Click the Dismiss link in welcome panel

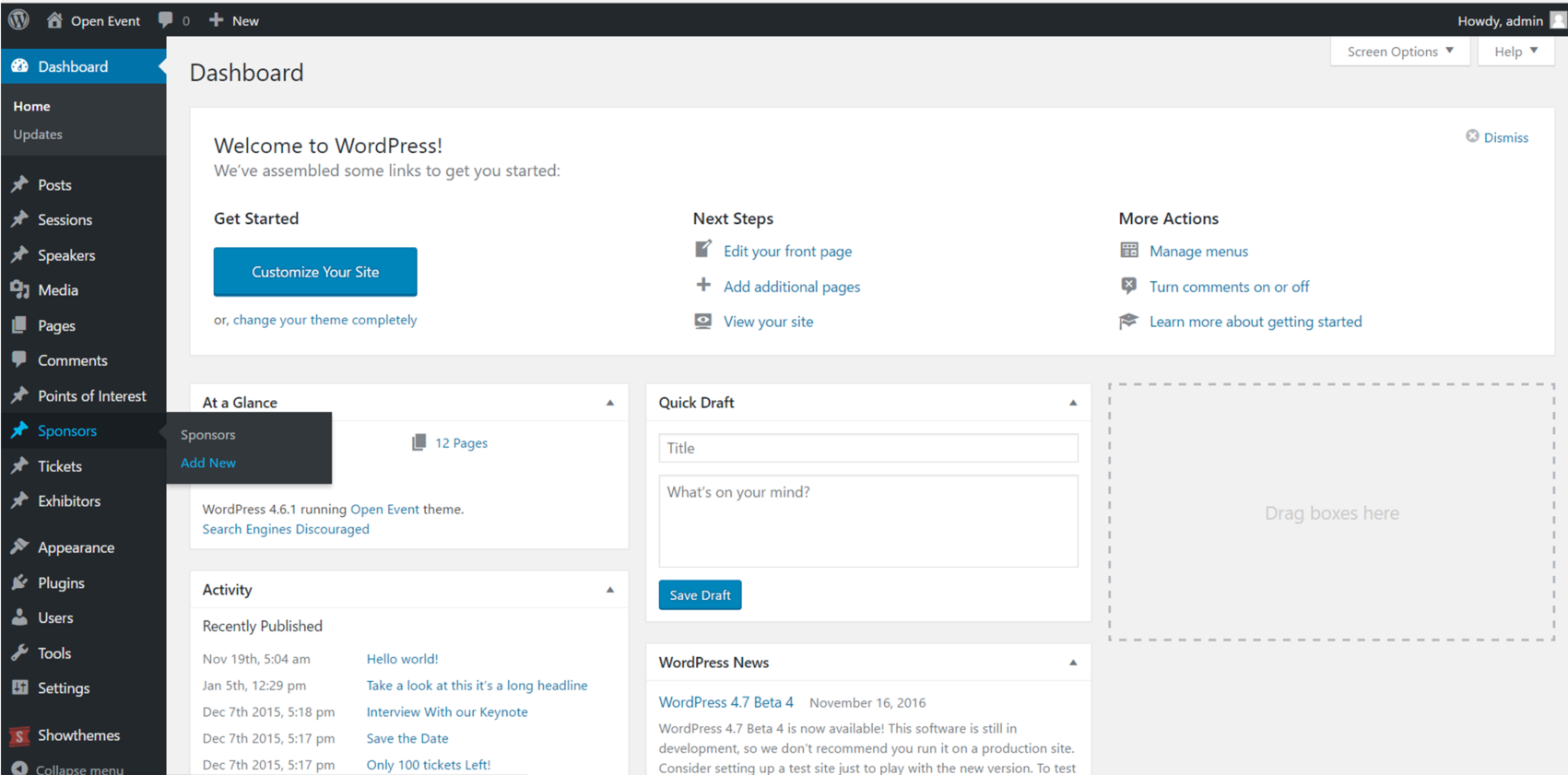pyautogui.click(x=1506, y=137)
